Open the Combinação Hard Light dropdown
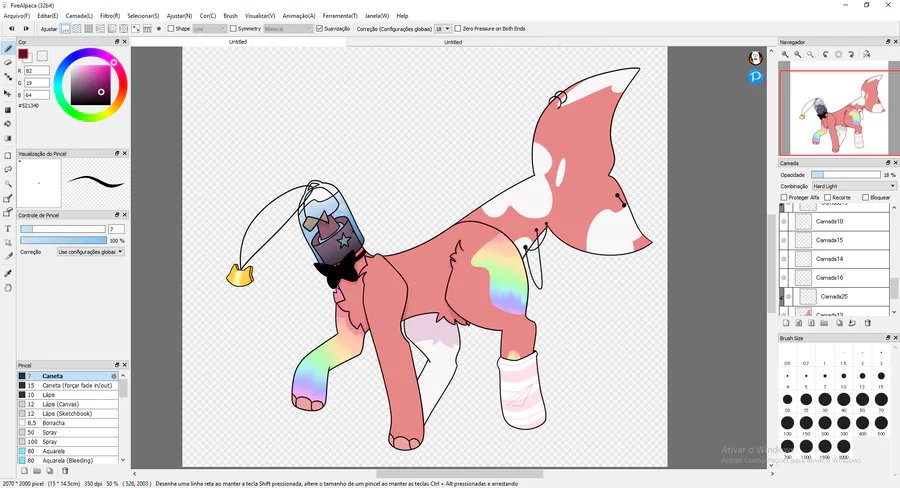The width and height of the screenshot is (900, 488). tap(854, 186)
